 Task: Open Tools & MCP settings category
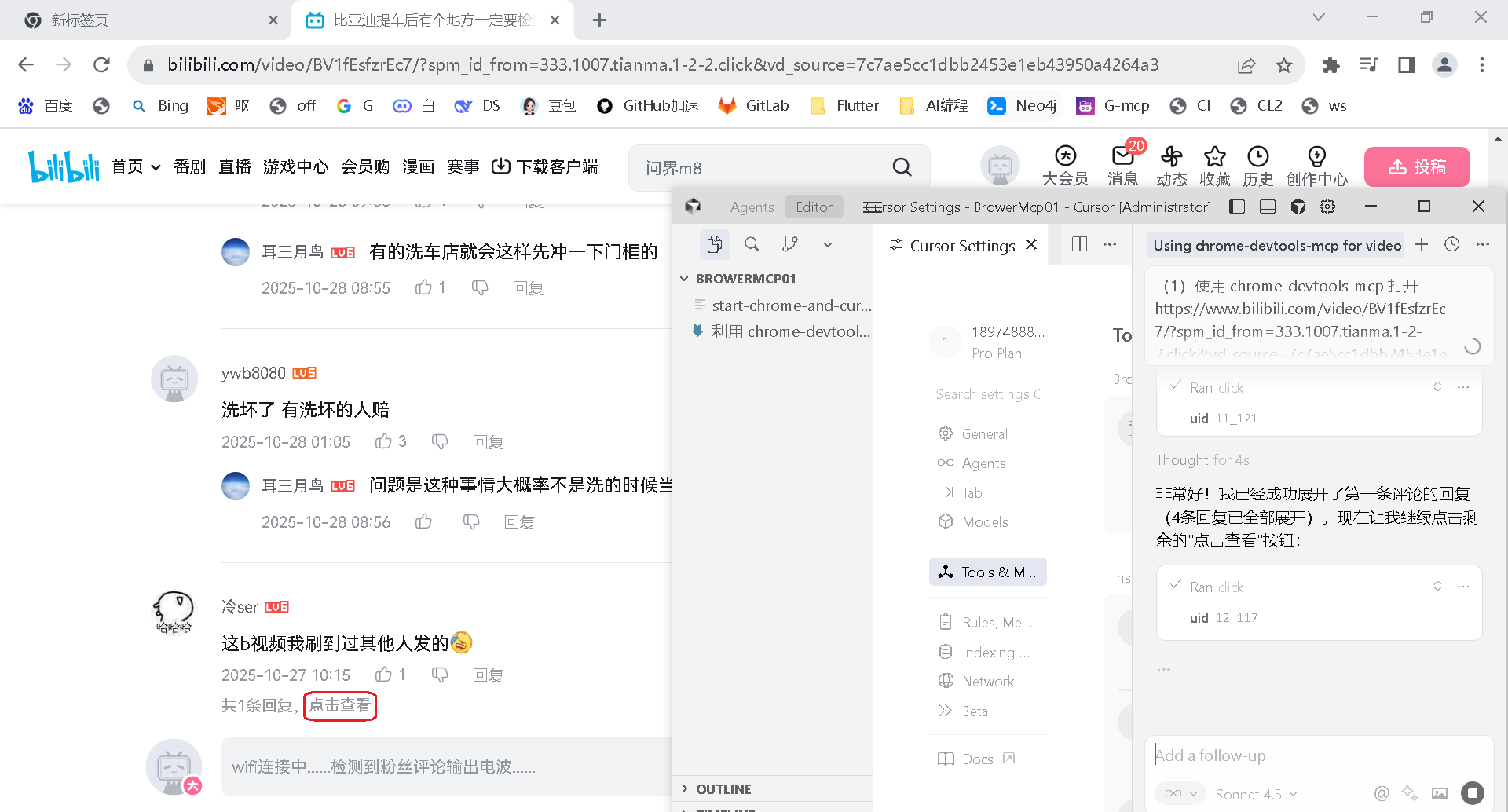click(x=988, y=572)
